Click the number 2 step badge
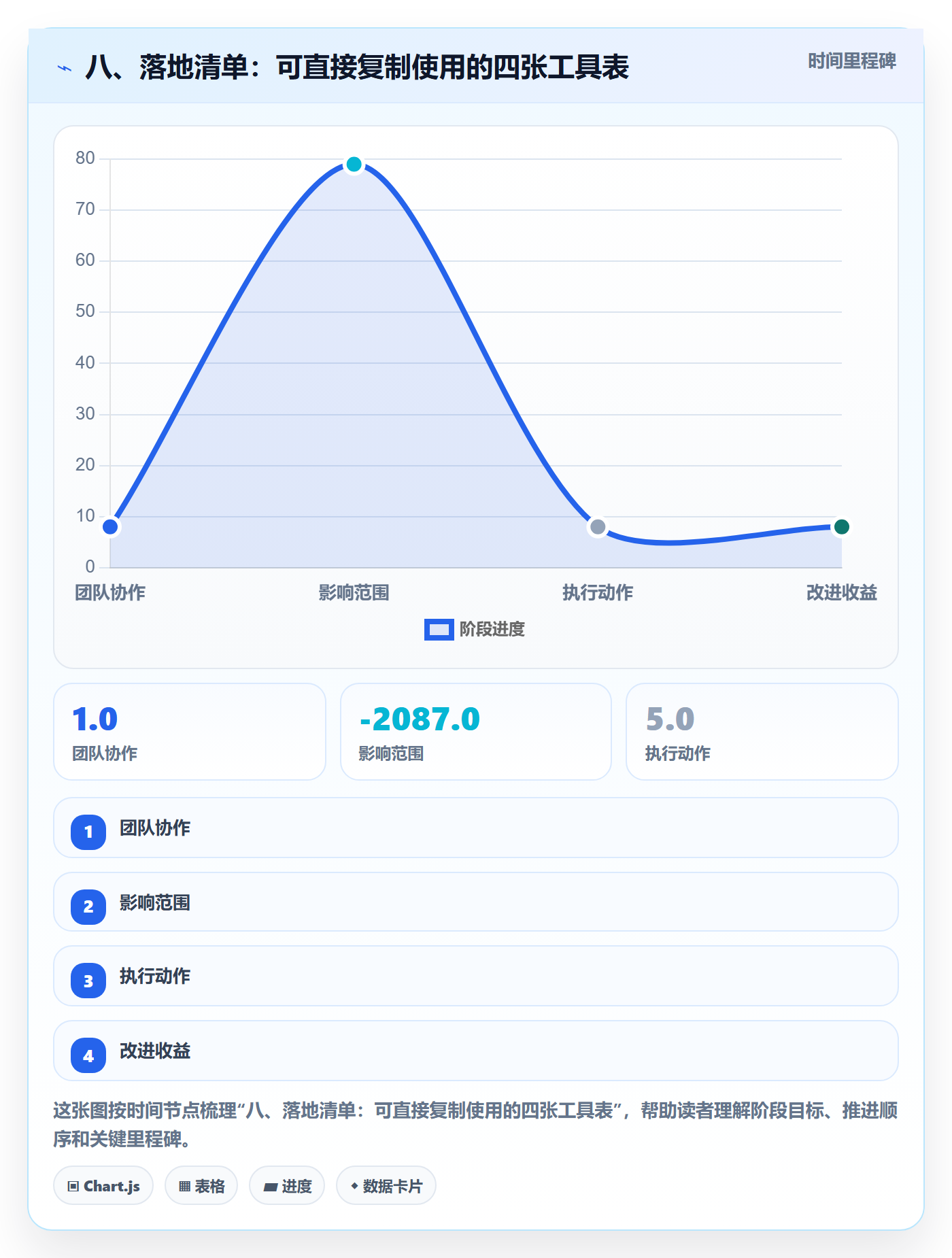Screen dimensions: 952x1258 click(x=88, y=906)
